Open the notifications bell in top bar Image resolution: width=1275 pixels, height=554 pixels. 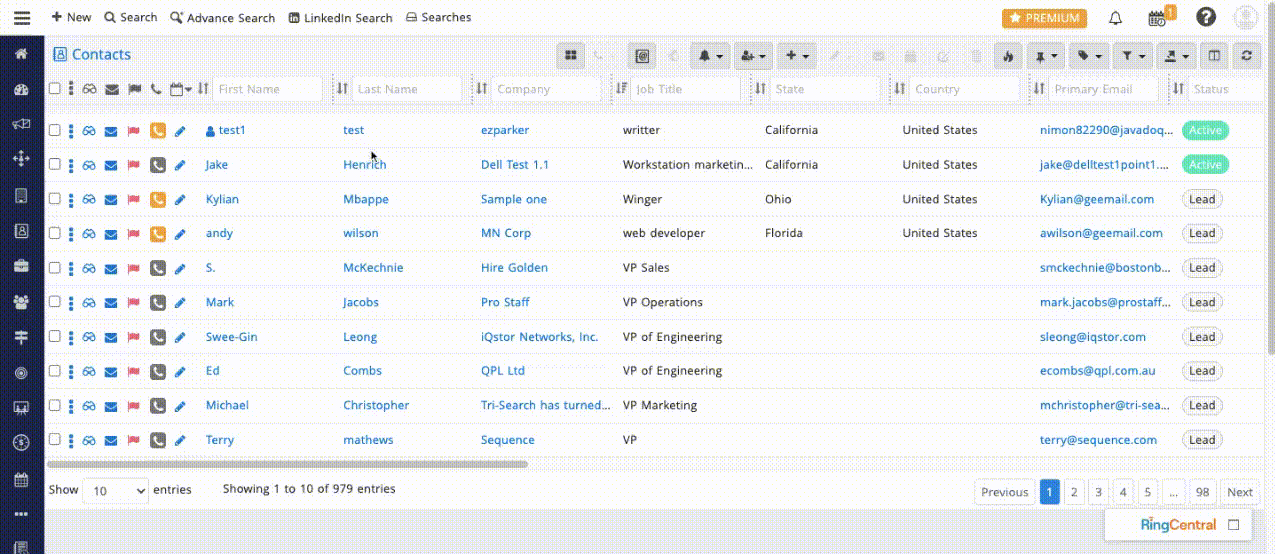tap(1115, 18)
